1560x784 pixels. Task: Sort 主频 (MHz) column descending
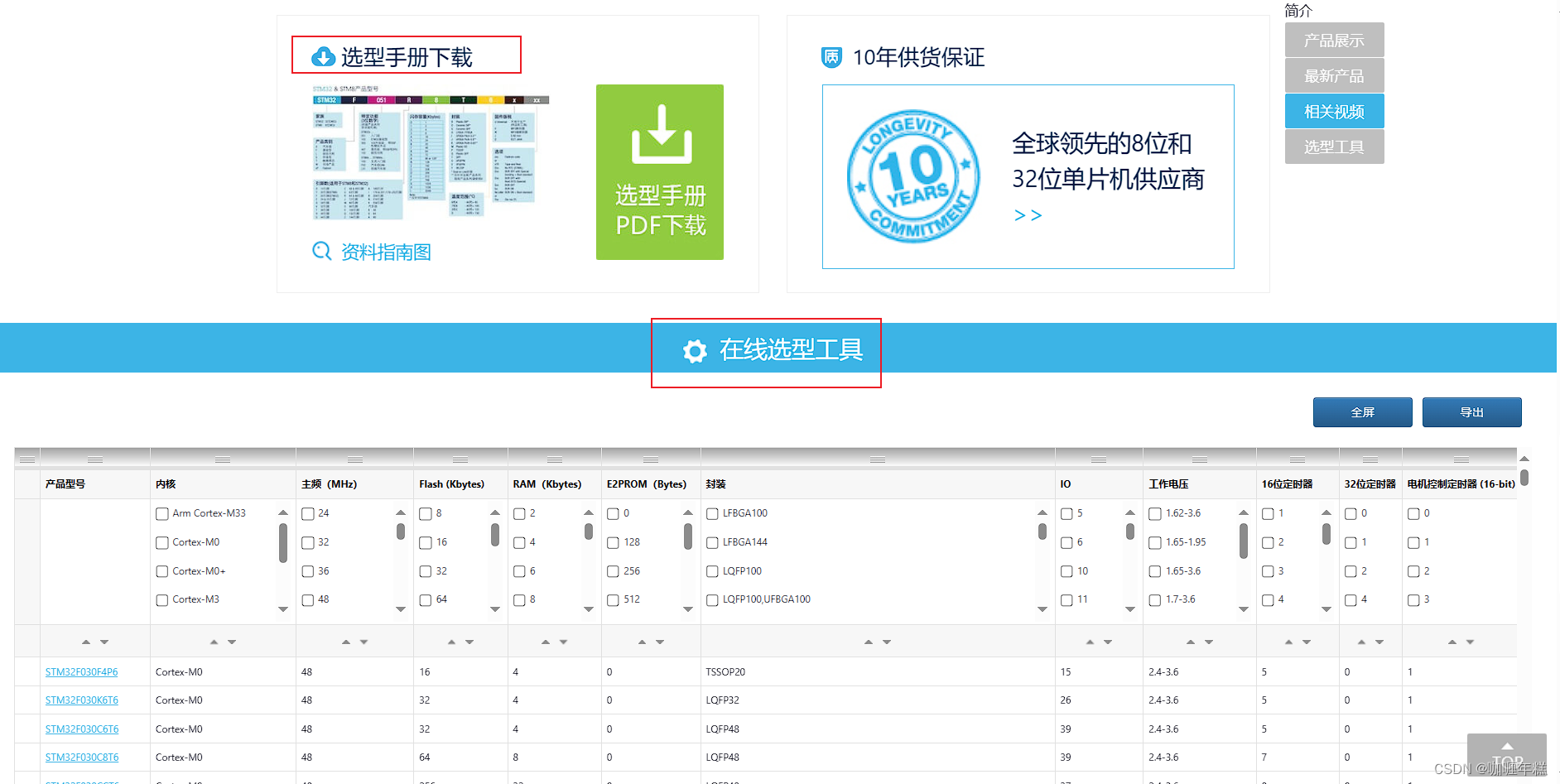pos(364,642)
